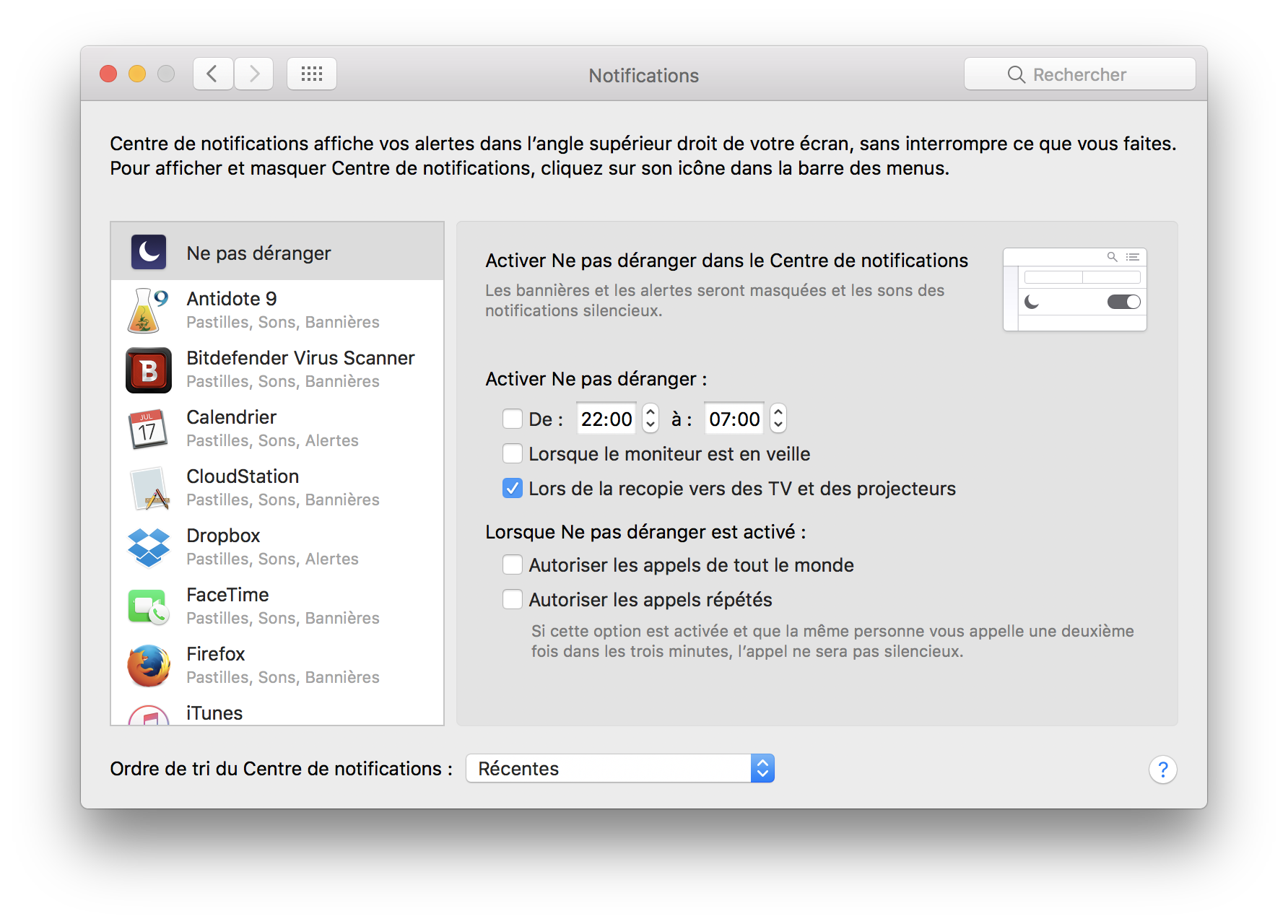This screenshot has height=924, width=1288.
Task: Click the Rechercher search field
Action: coord(1079,74)
